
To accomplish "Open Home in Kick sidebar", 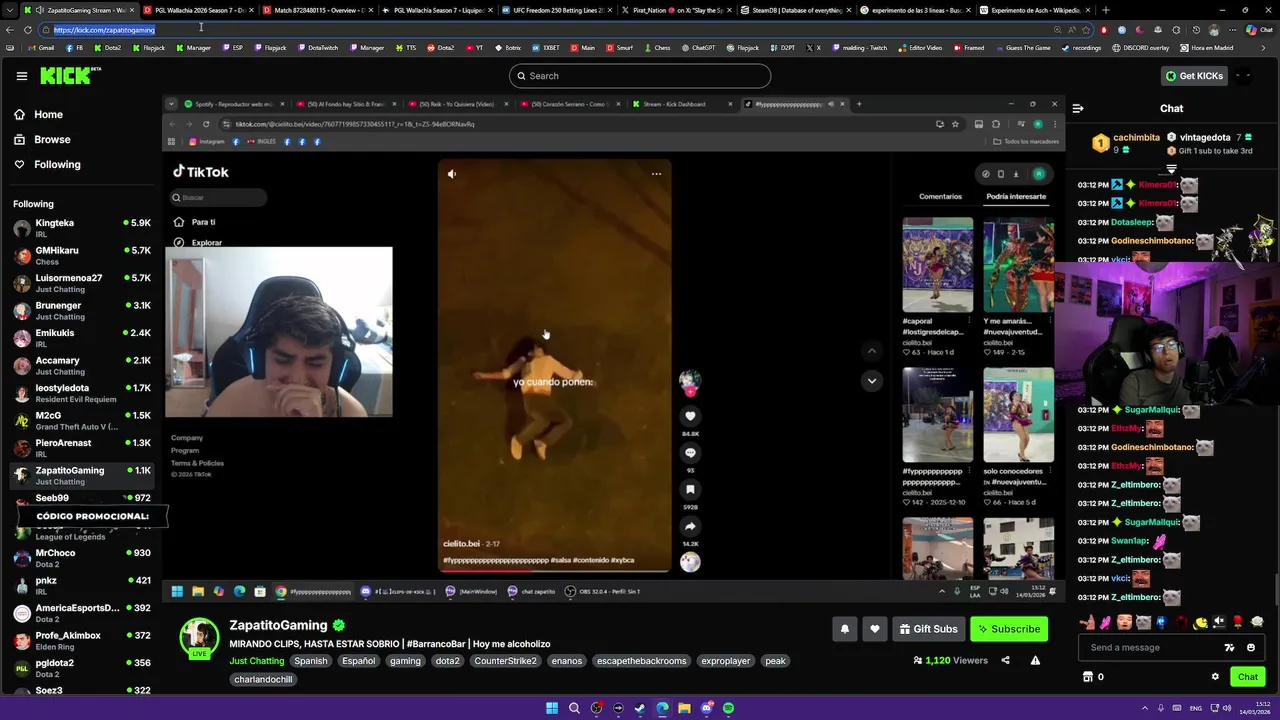I will pos(38,114).
